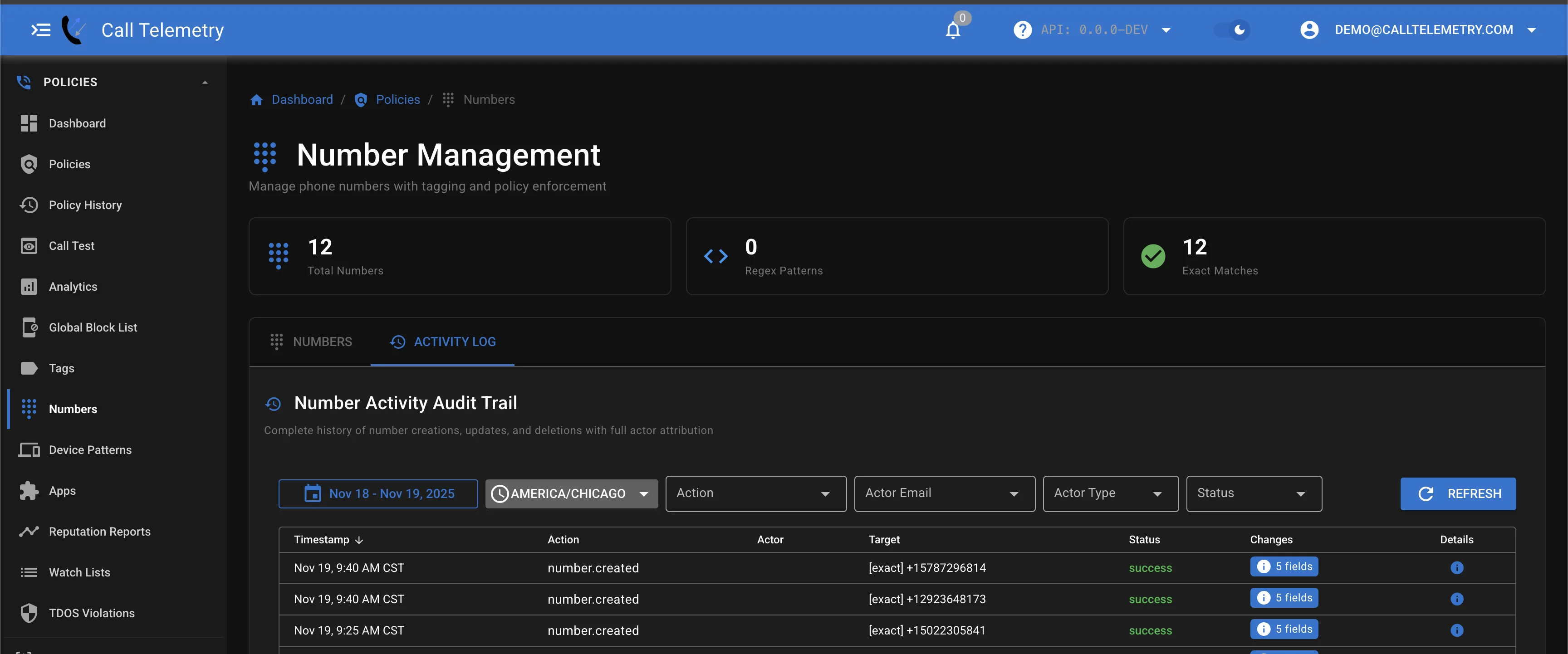
Task: Collapse the POLICIES sidebar section
Action: [205, 82]
